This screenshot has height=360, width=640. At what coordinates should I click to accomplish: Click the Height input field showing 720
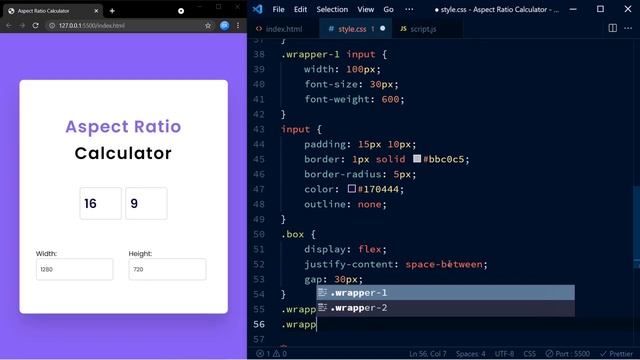point(167,269)
